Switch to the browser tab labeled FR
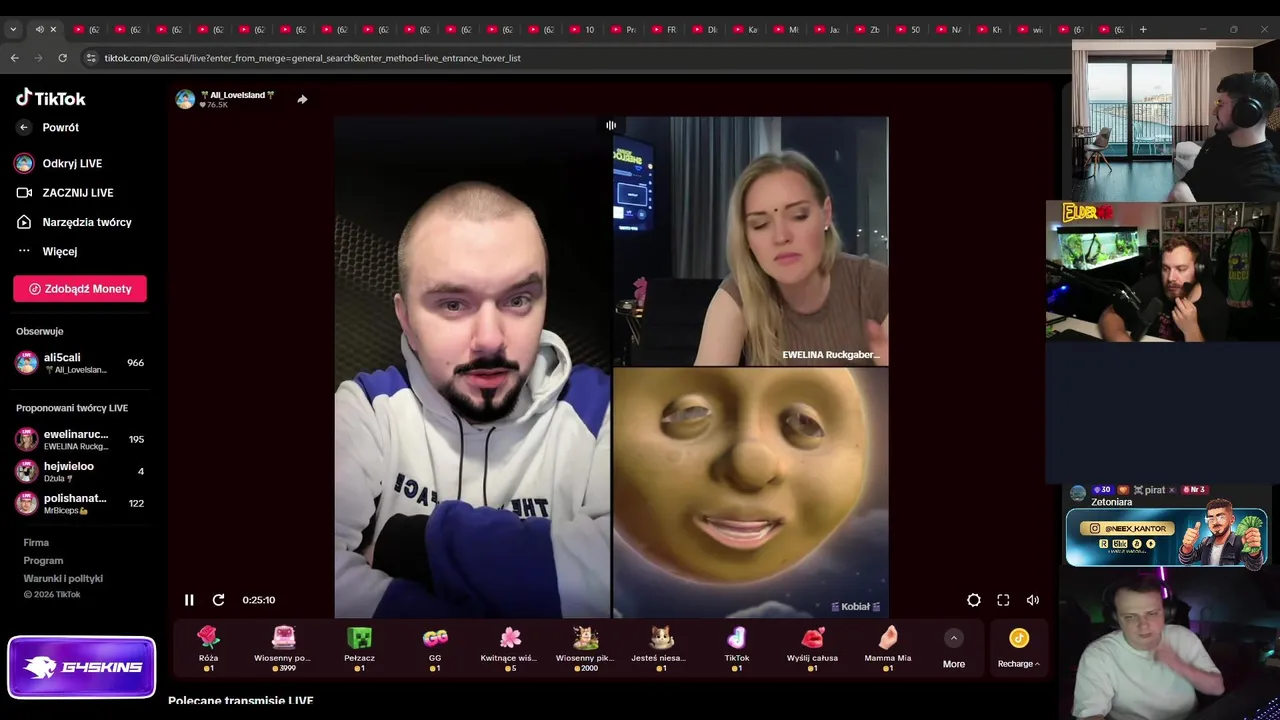Viewport: 1280px width, 720px height. tap(665, 30)
